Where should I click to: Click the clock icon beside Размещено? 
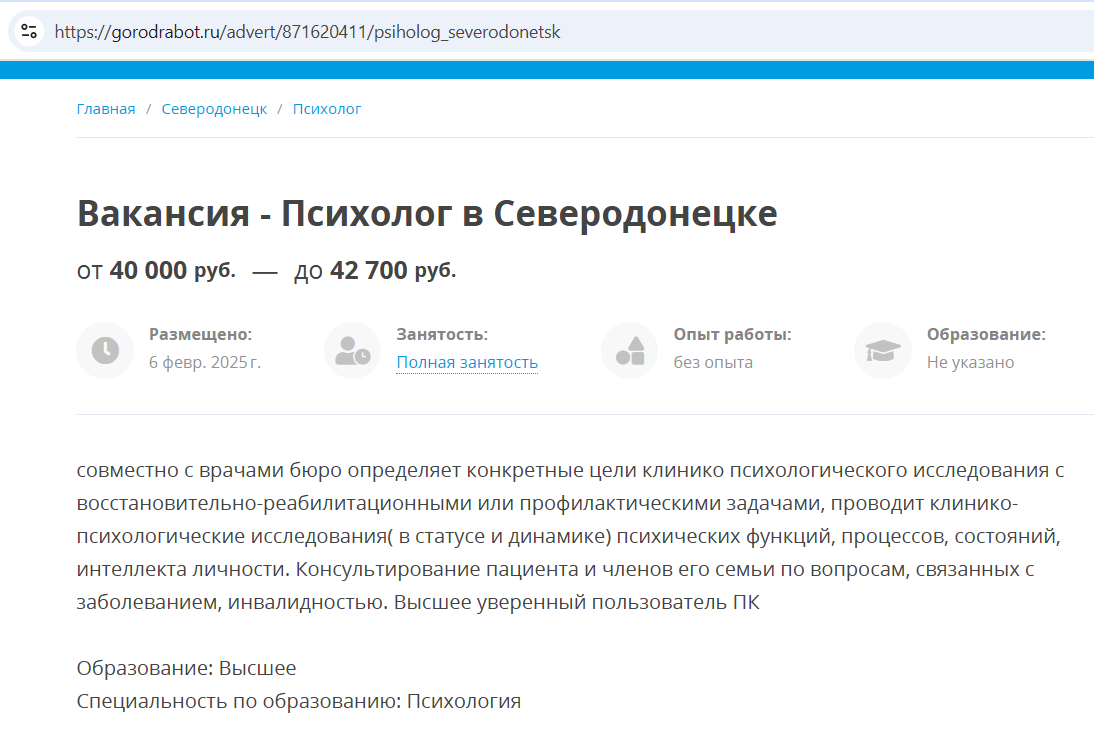[x=105, y=350]
